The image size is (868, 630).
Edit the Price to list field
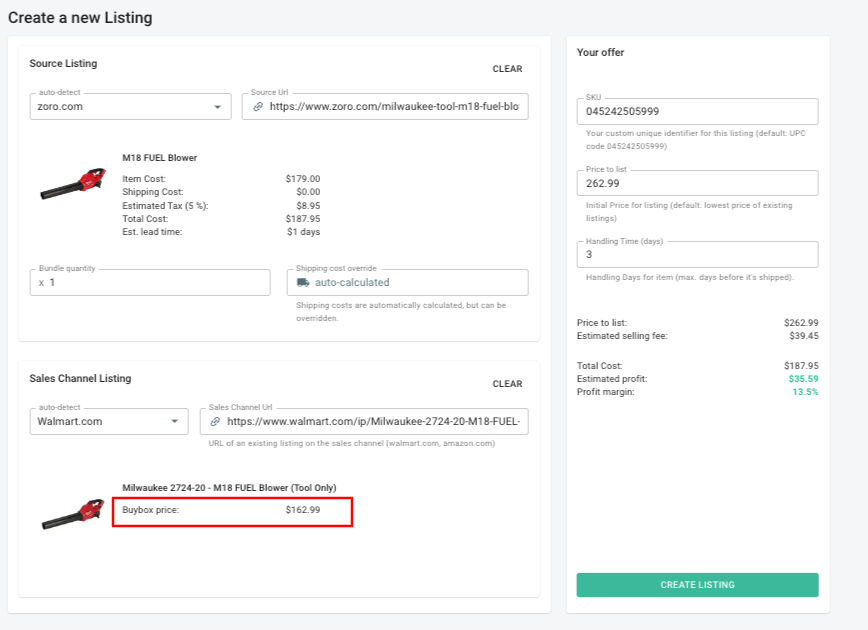[x=697, y=184]
